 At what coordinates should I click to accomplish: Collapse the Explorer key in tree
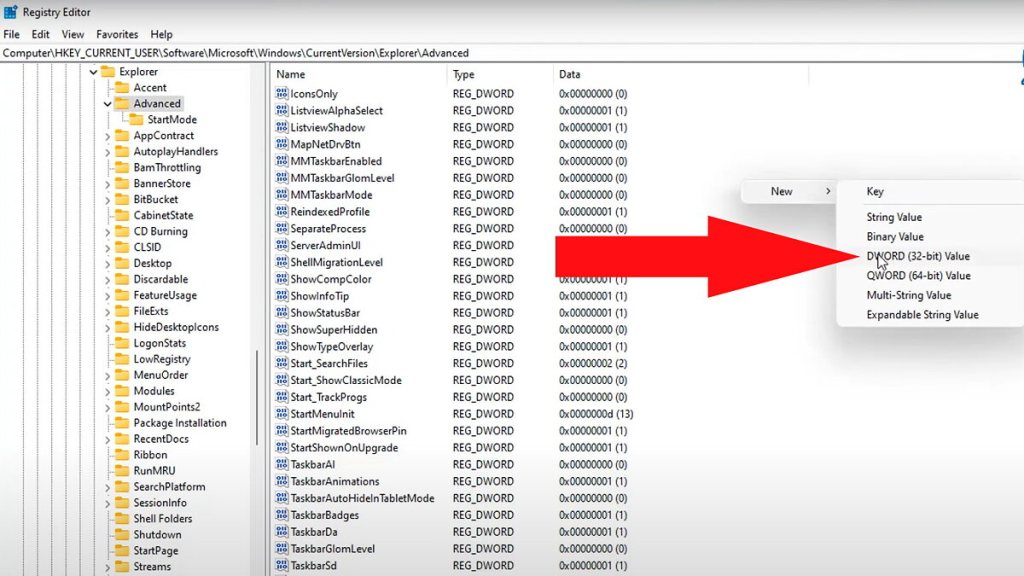[93, 72]
